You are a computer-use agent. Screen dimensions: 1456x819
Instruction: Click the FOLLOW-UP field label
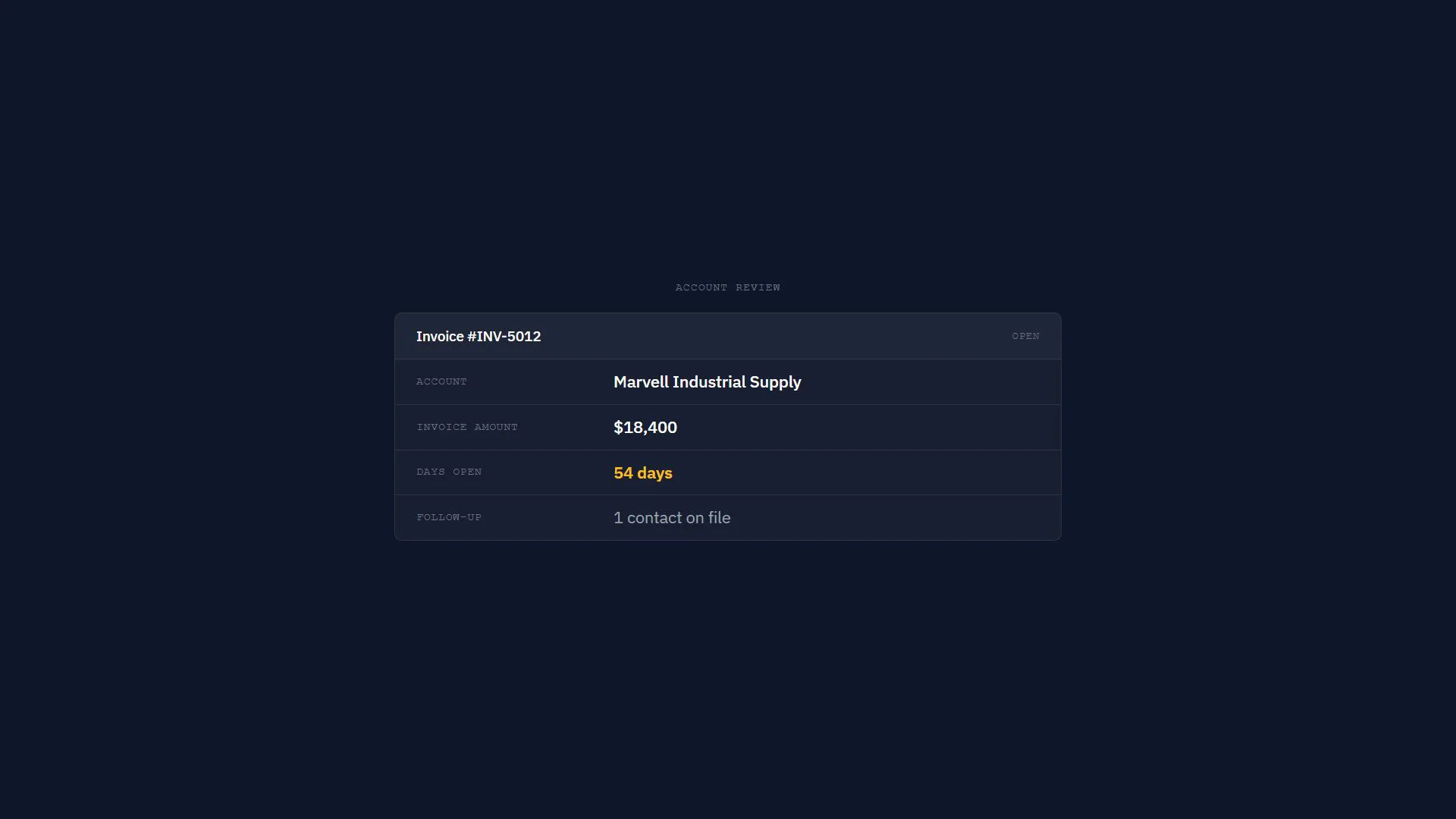(449, 517)
